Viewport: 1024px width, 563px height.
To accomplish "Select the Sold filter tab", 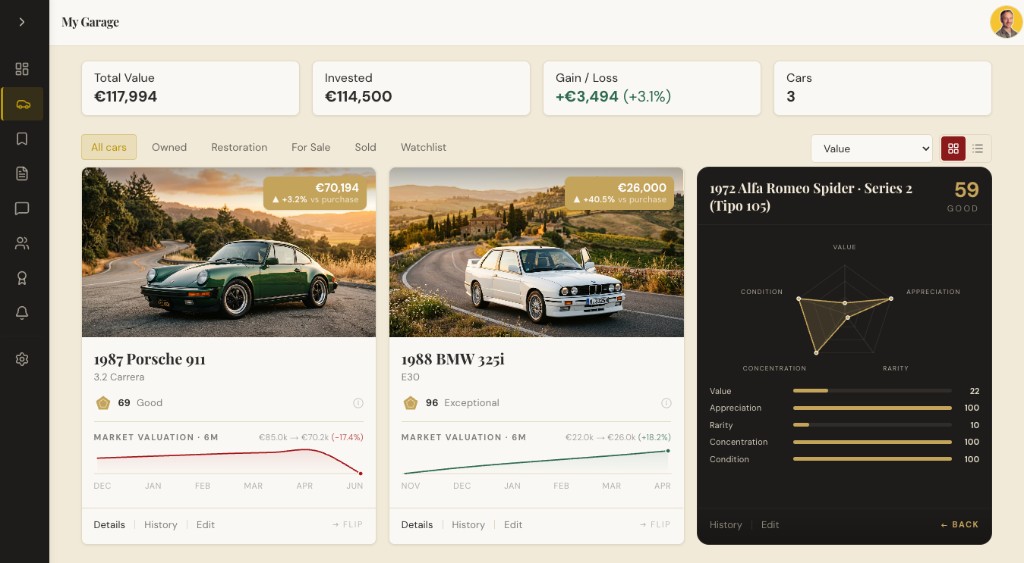I will [365, 147].
